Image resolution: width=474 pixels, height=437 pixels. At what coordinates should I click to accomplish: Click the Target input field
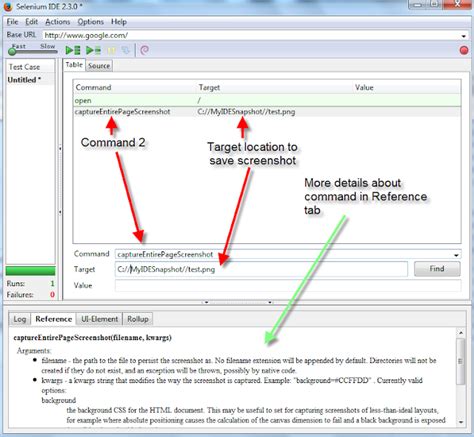(261, 269)
